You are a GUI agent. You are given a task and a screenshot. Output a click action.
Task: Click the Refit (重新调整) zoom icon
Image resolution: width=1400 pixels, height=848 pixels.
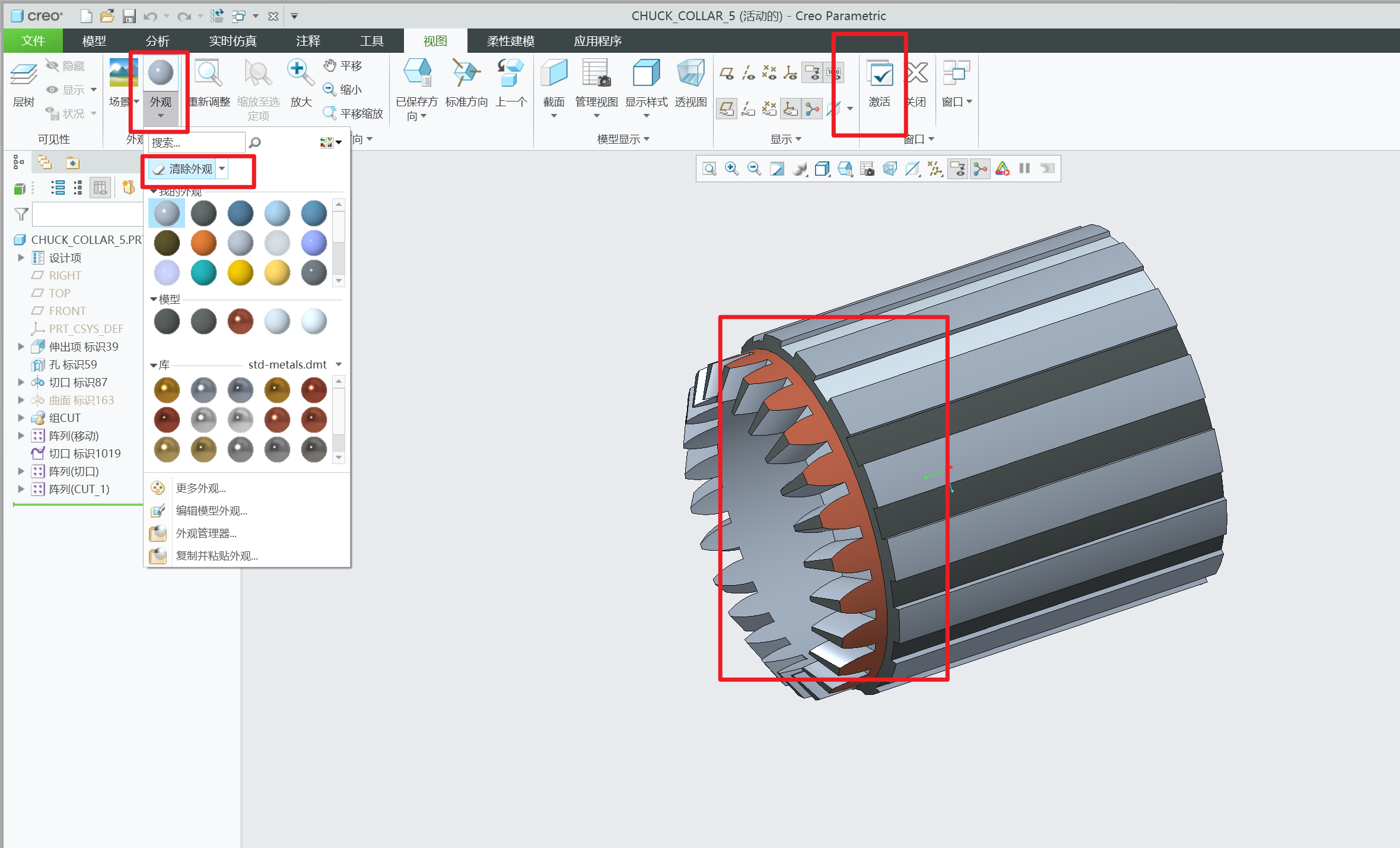click(x=209, y=74)
